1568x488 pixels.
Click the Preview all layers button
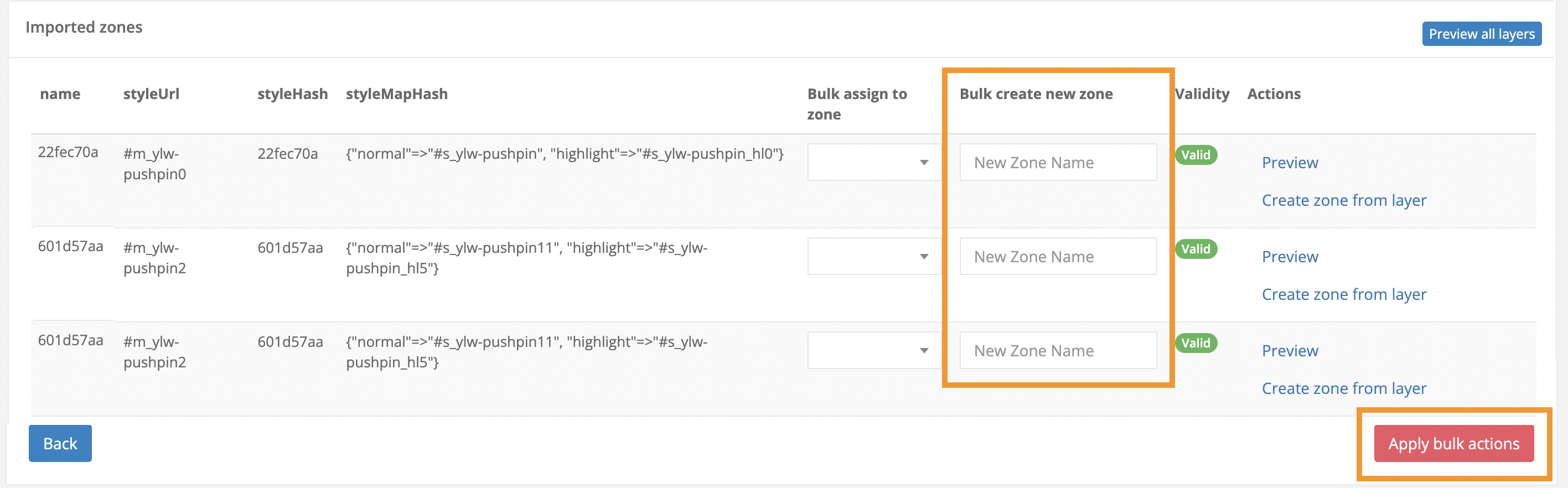[x=1481, y=34]
